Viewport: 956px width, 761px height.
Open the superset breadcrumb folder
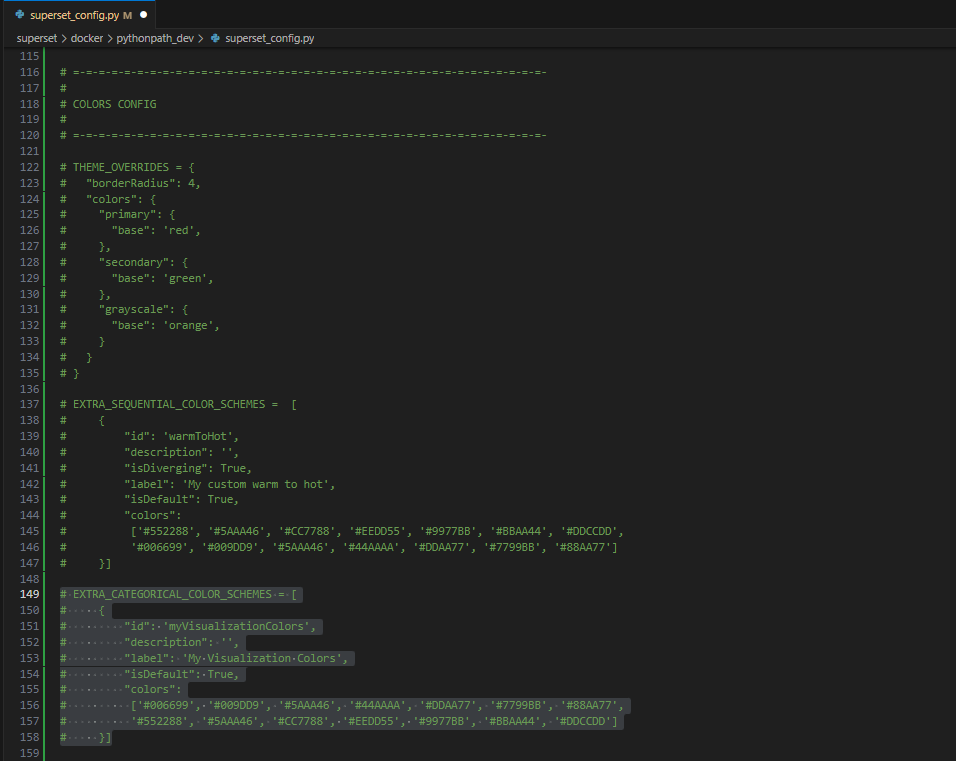tap(37, 38)
